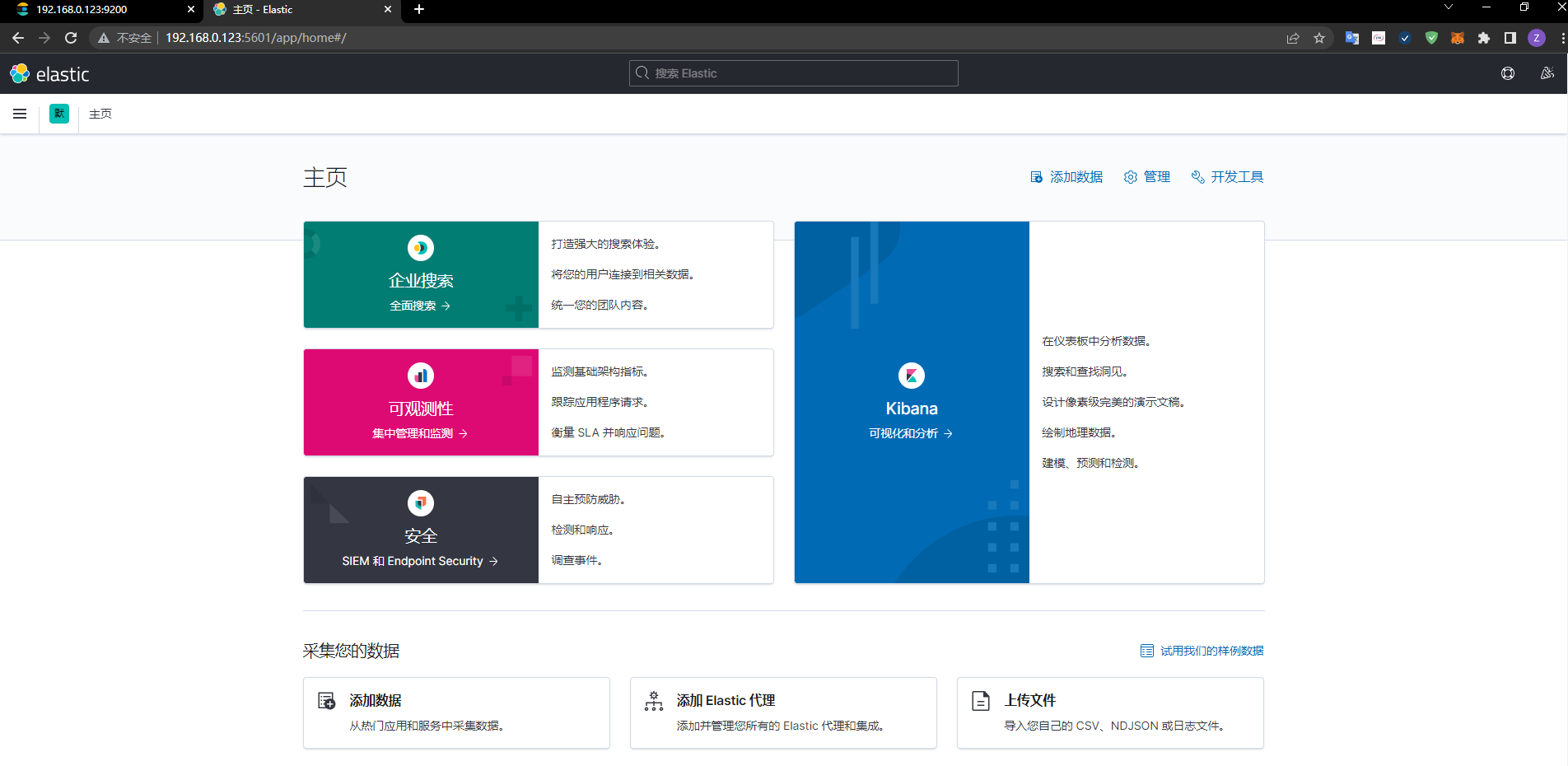Open the 上传文件 card

[x=1110, y=712]
